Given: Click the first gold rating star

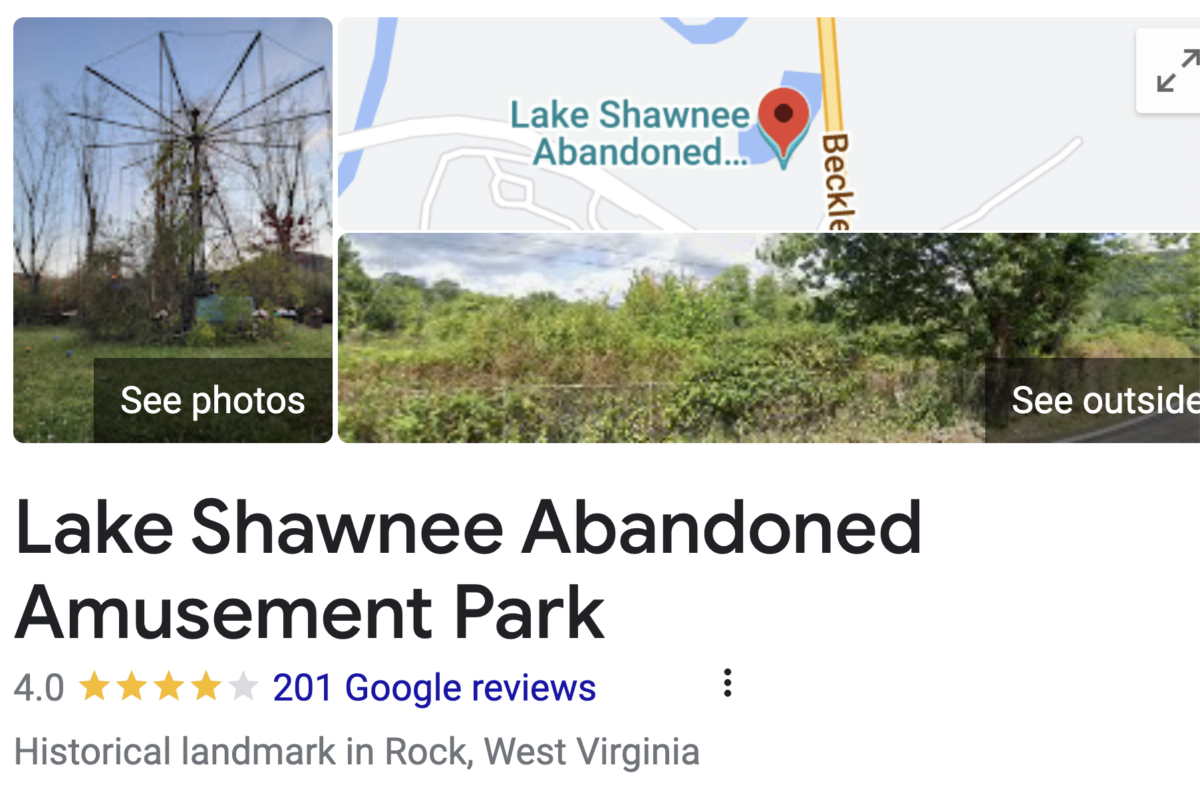Looking at the screenshot, I should click(x=94, y=687).
